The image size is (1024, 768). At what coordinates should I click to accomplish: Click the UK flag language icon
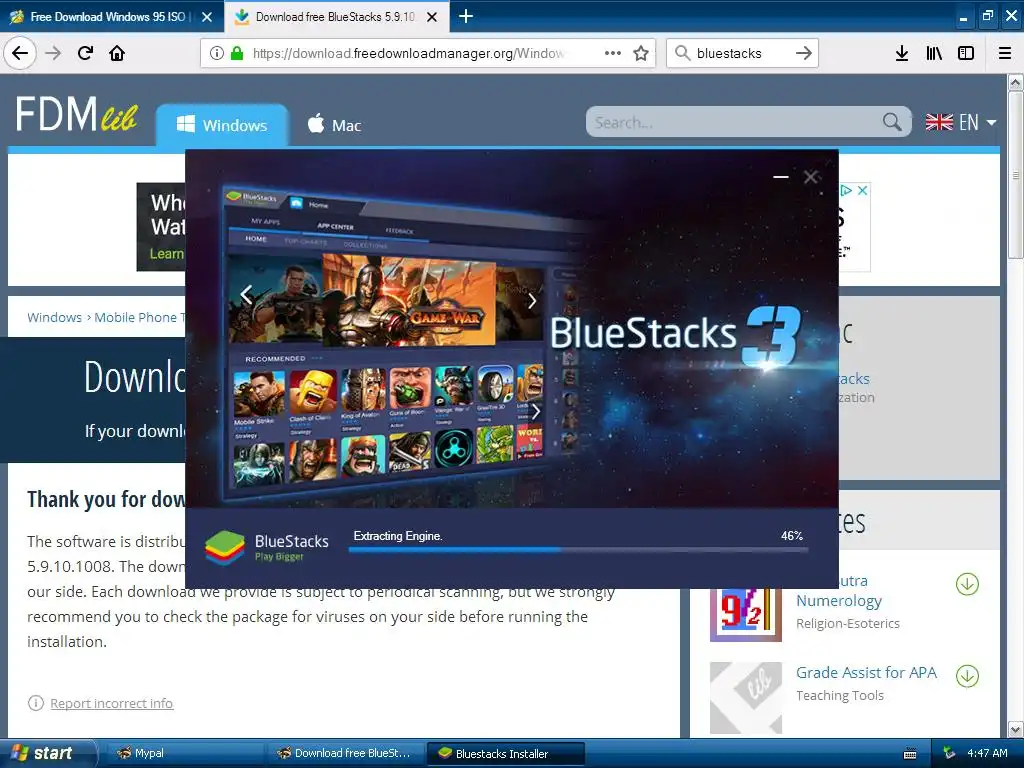[939, 122]
